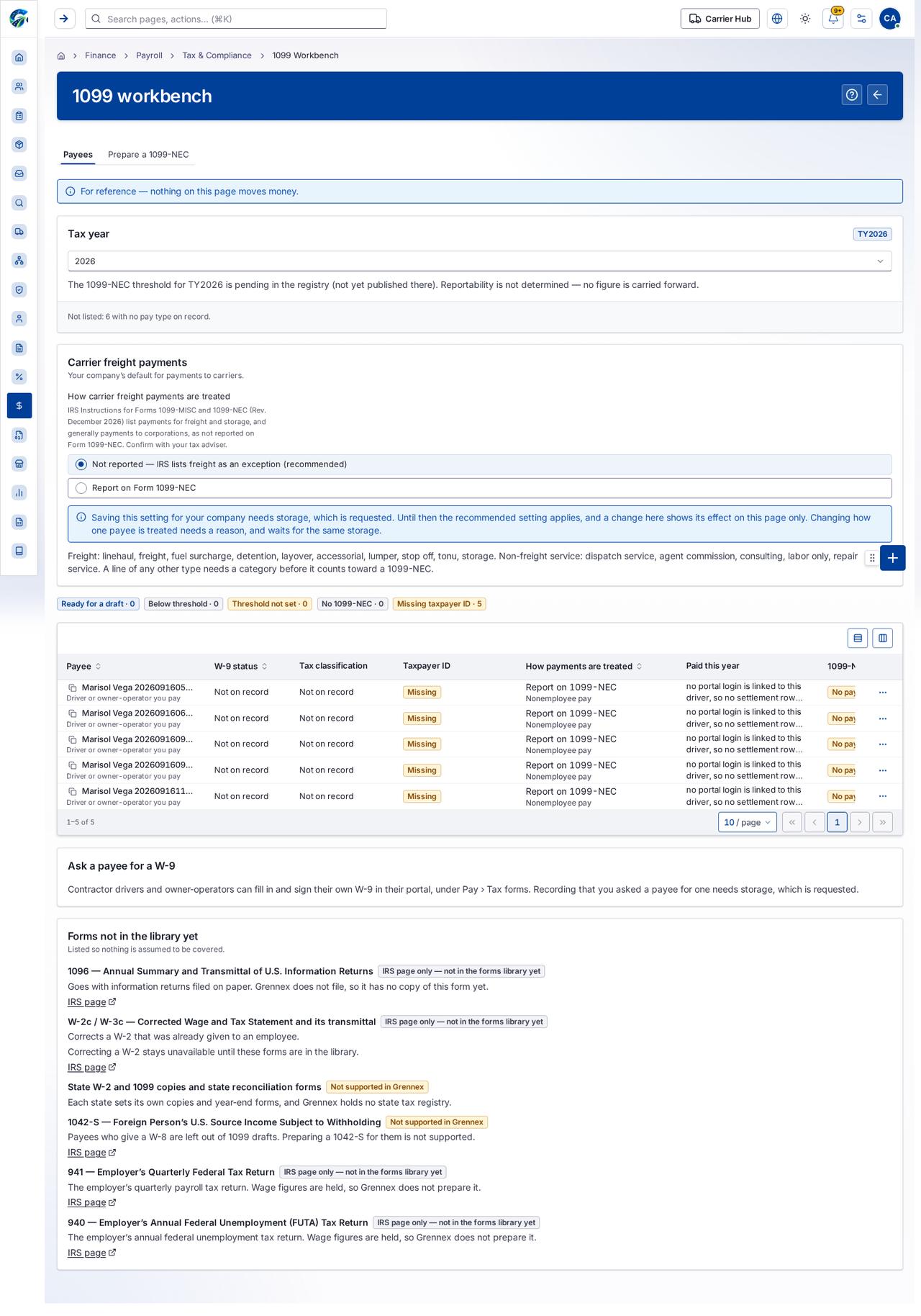This screenshot has width=921, height=1316.
Task: Open IRS page link for form 941
Action: pos(92,1202)
